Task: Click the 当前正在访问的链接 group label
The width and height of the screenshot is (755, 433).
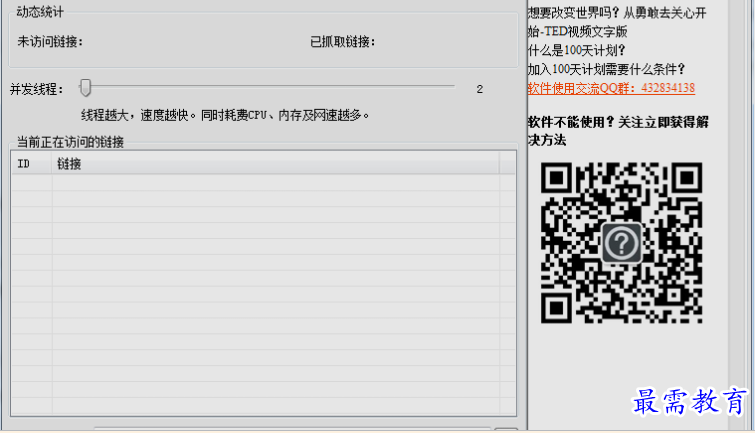Action: point(70,142)
